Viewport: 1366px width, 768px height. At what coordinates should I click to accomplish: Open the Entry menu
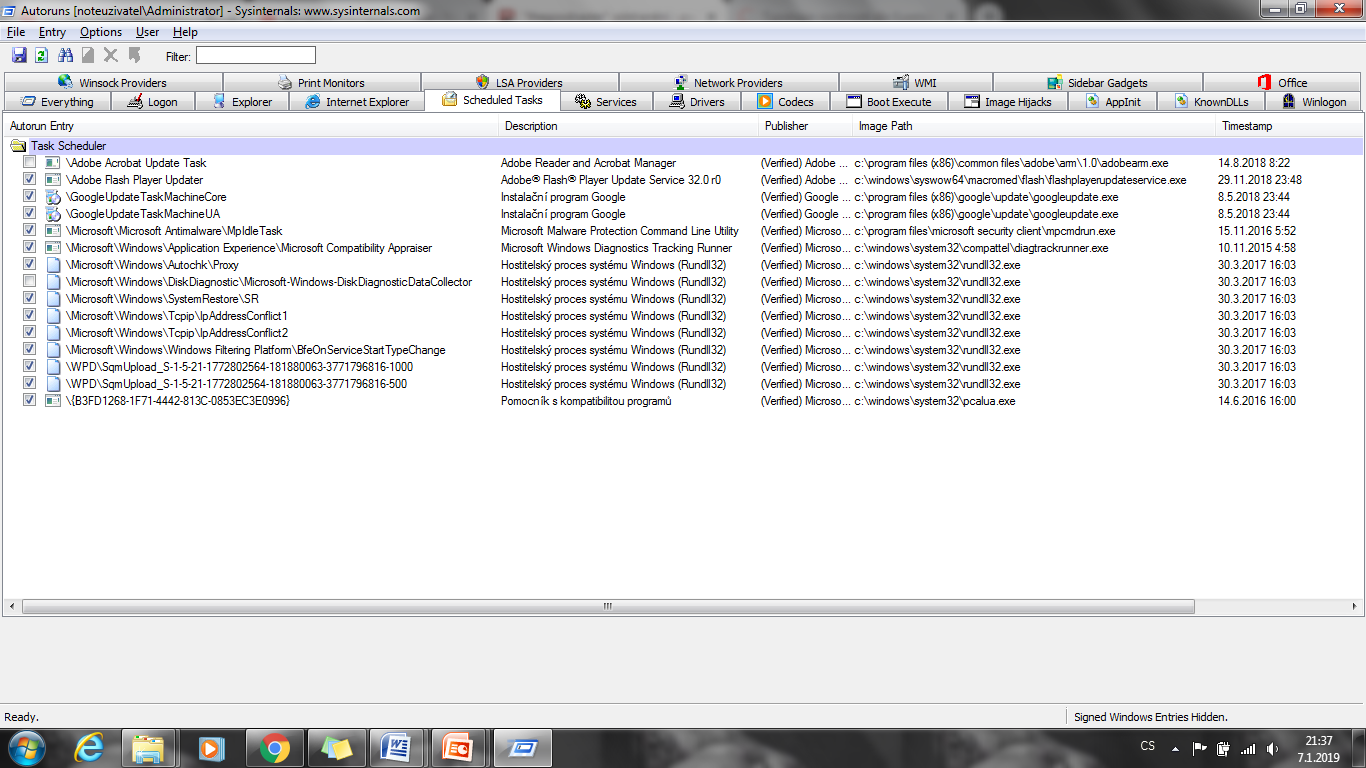52,32
